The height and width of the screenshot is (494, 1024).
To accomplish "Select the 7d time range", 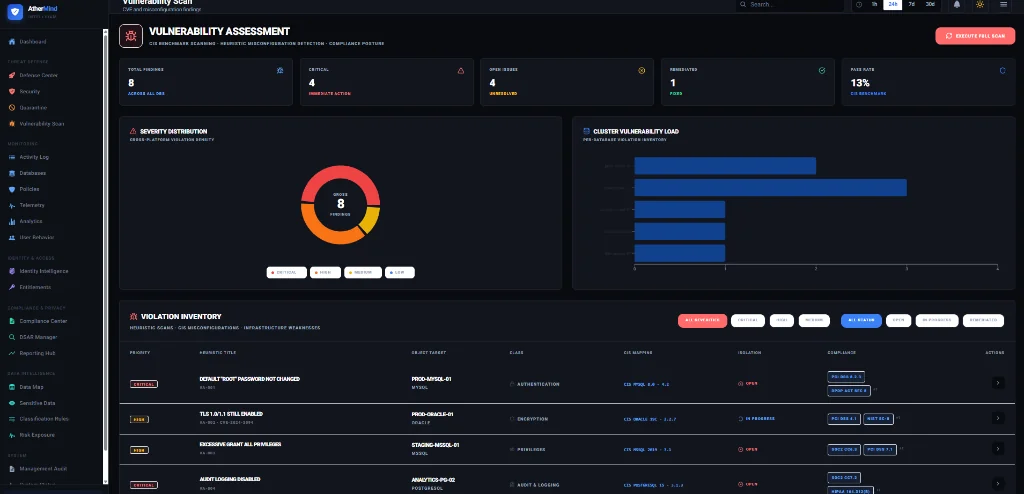I will pos(912,5).
